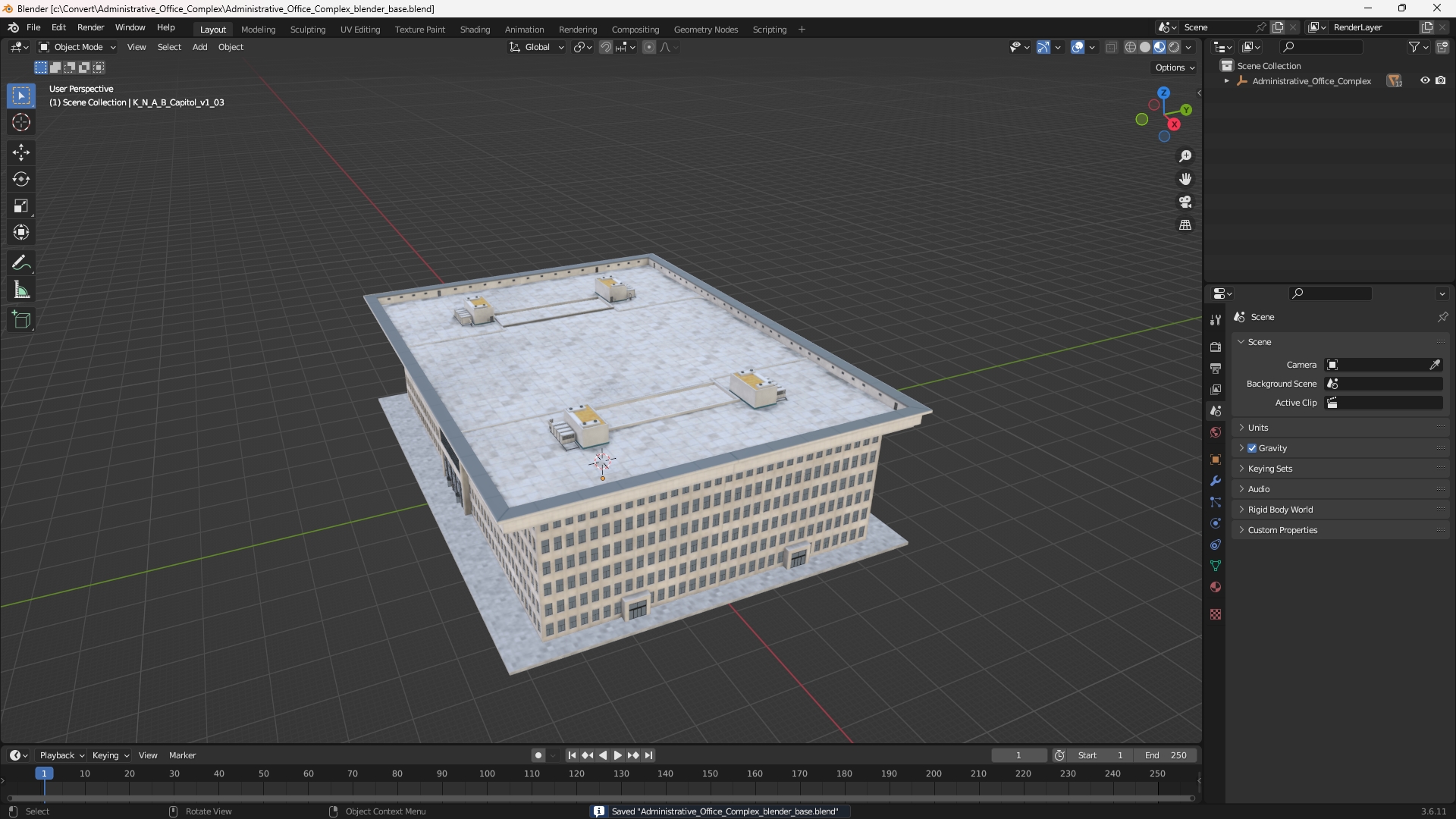This screenshot has height=819, width=1456.
Task: Open the Texture checker properties tab
Action: pyautogui.click(x=1216, y=614)
